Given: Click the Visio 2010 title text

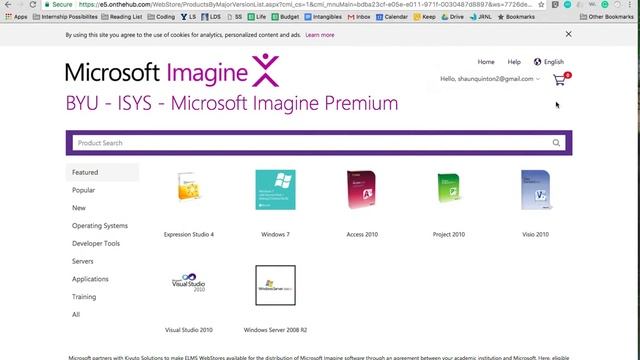Looking at the screenshot, I should (536, 235).
